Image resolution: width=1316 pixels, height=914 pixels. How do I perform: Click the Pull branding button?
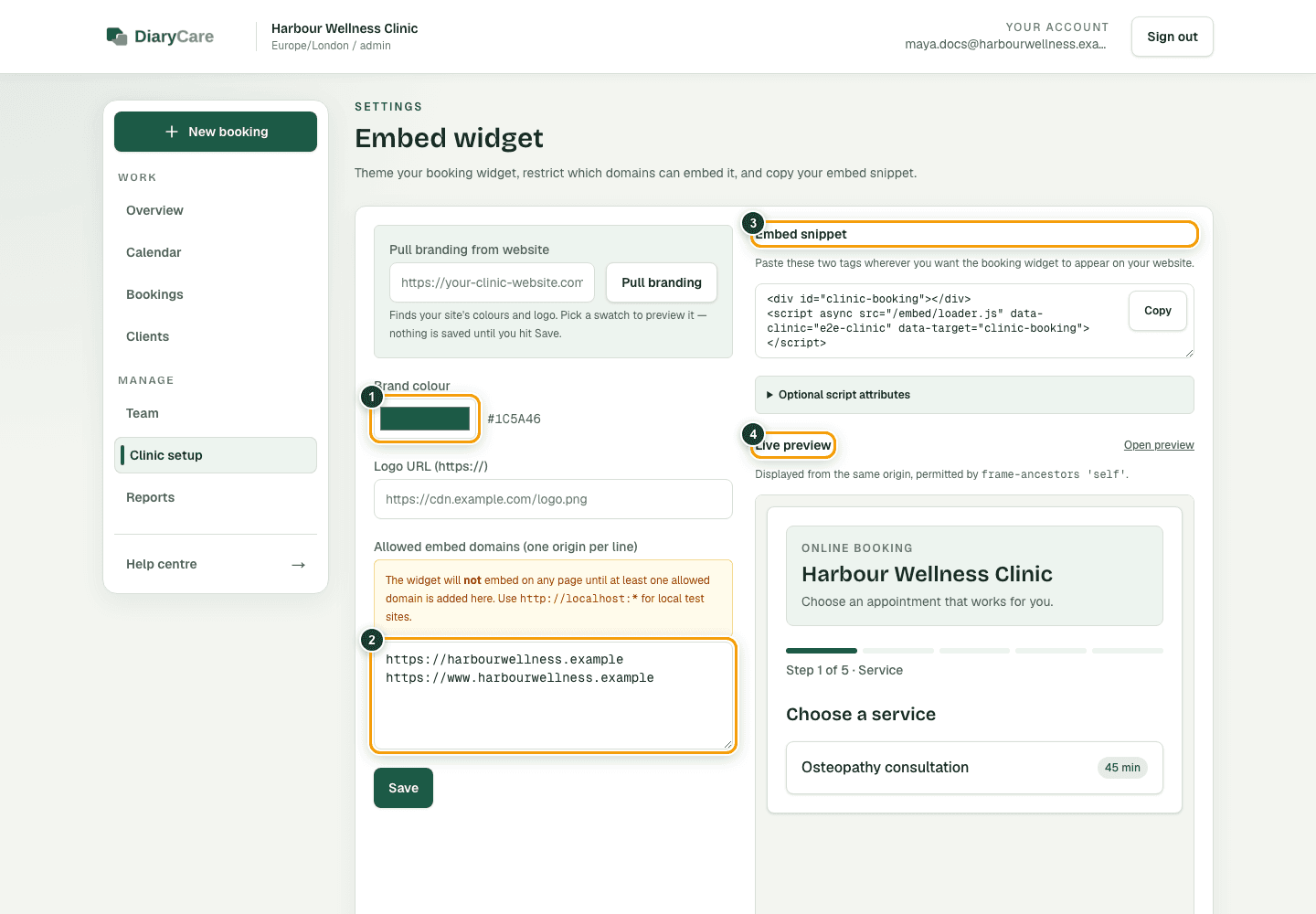click(x=662, y=282)
